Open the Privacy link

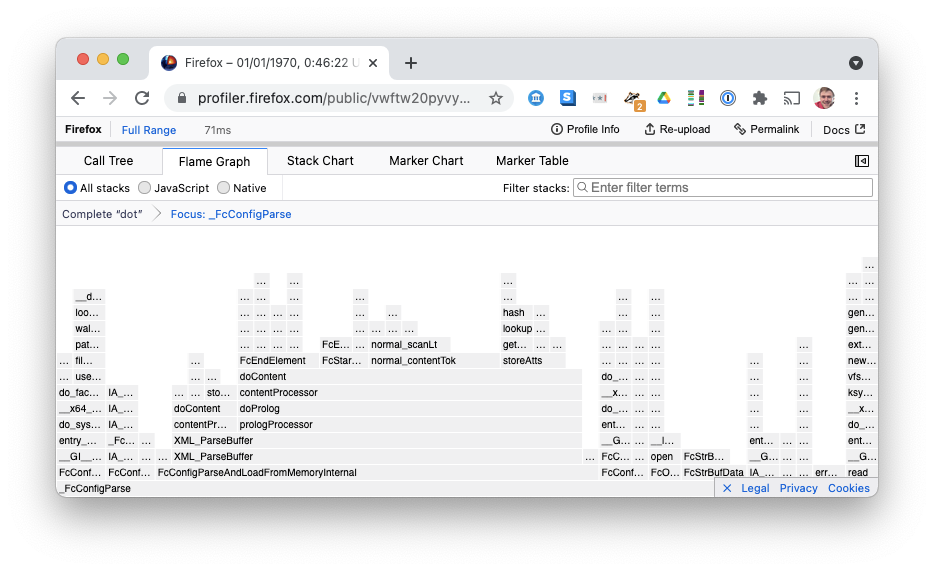tap(798, 488)
